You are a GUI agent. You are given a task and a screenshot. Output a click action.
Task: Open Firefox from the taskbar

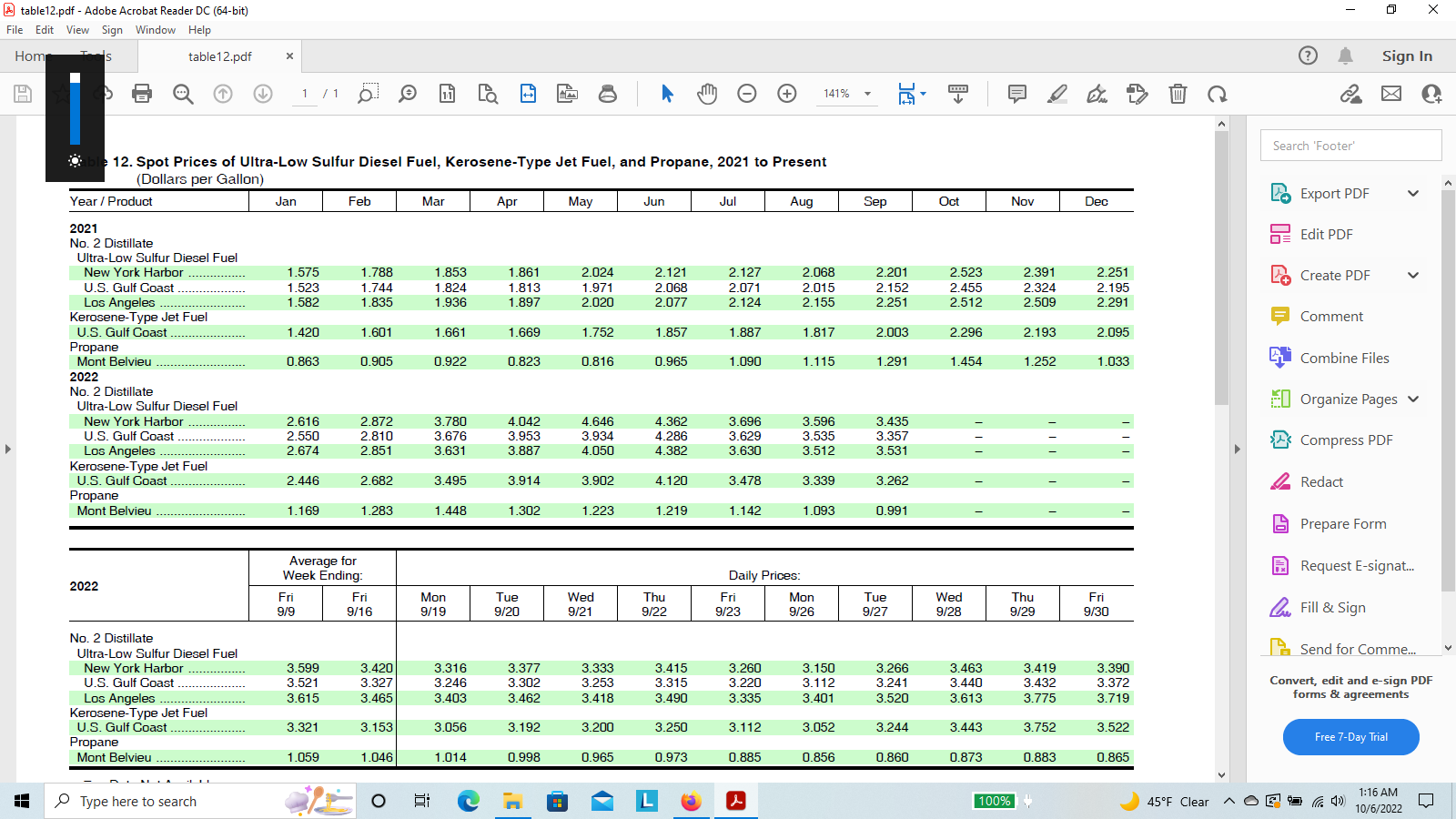coord(691,801)
